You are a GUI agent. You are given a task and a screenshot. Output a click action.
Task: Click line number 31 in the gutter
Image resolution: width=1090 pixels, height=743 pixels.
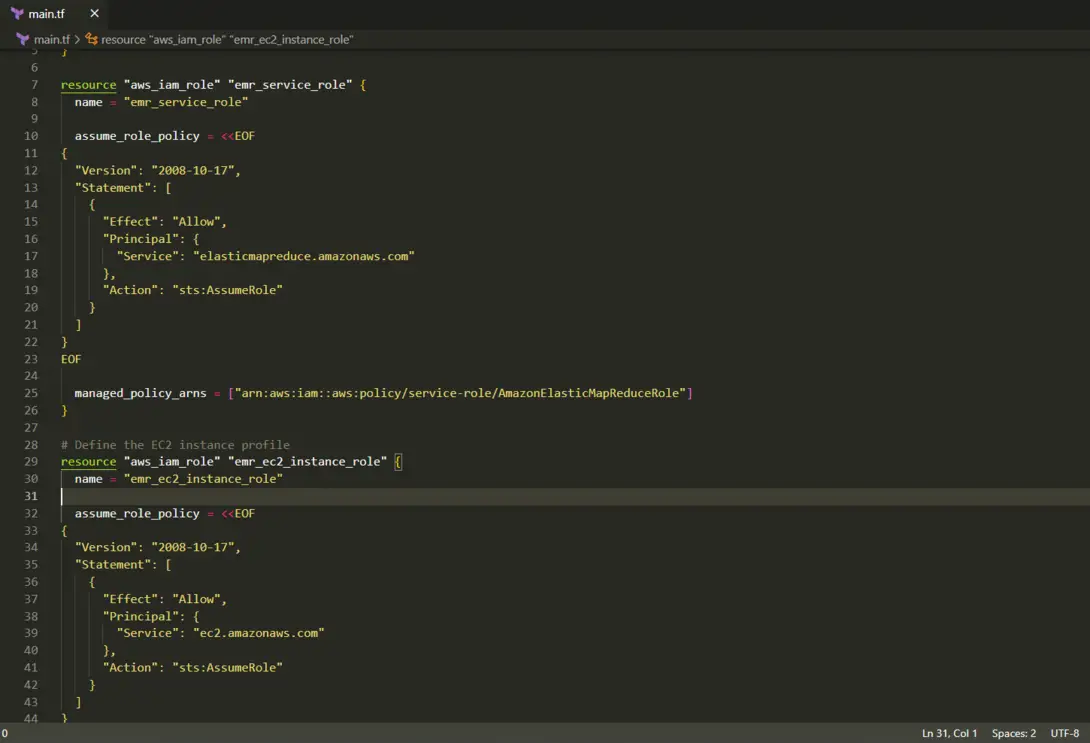[x=31, y=496]
